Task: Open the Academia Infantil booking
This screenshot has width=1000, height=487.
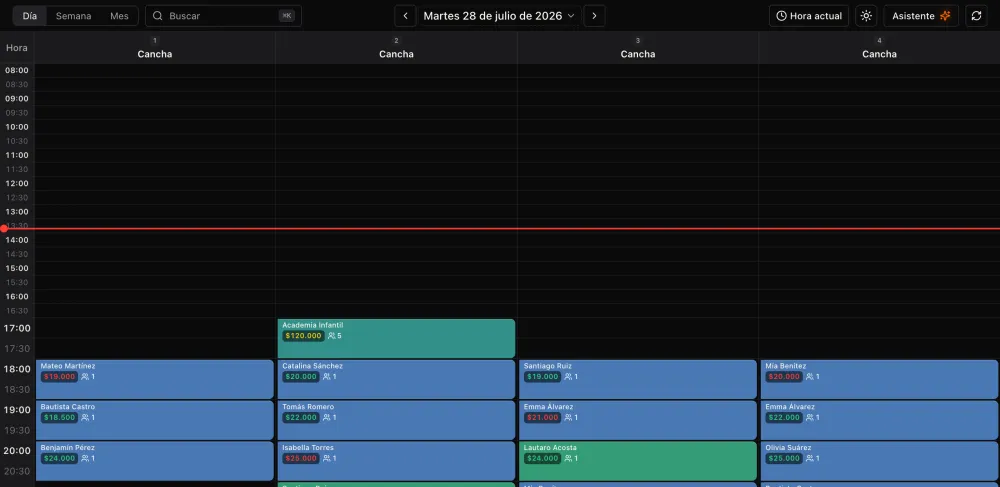Action: pos(396,338)
